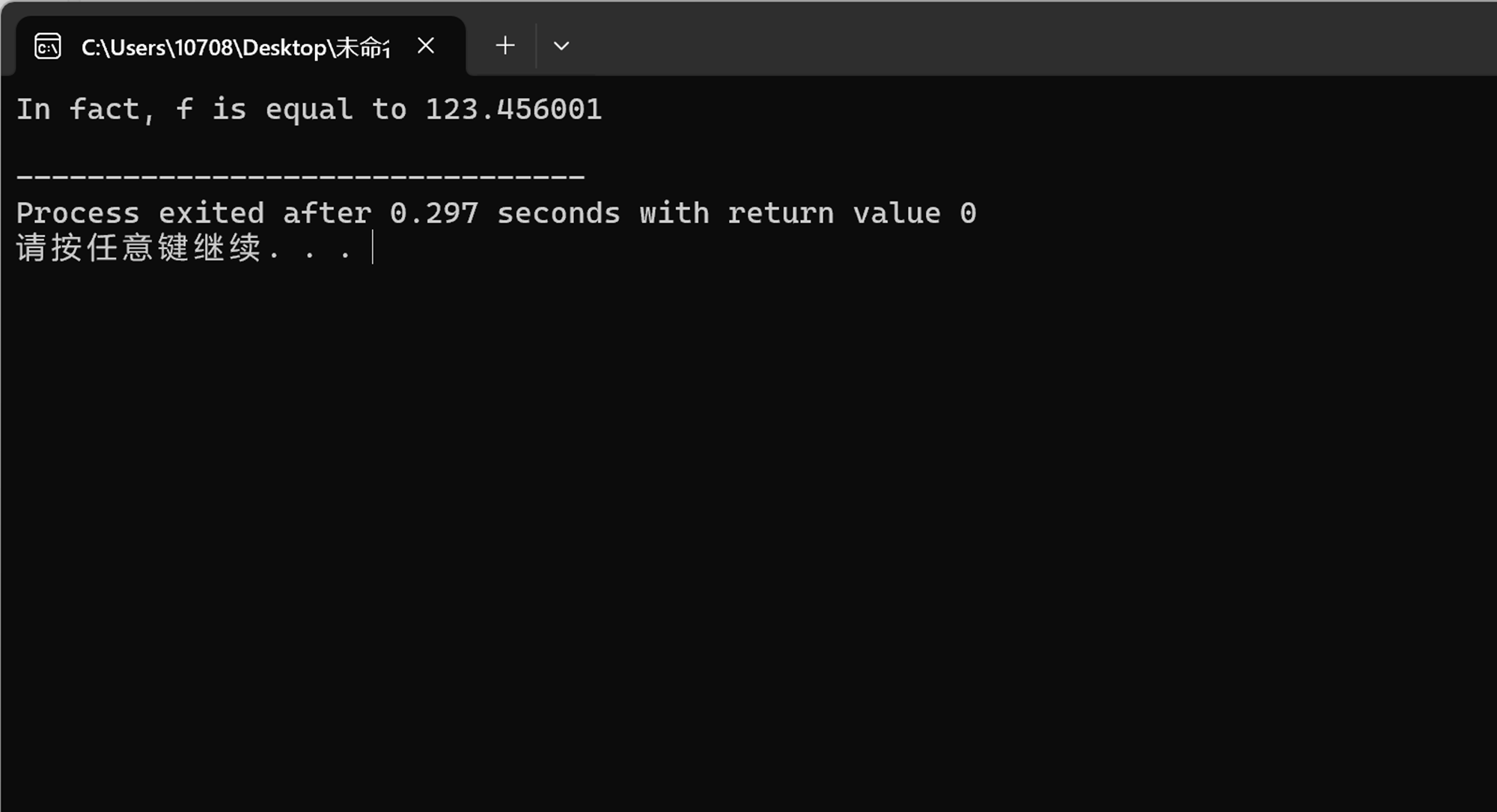The width and height of the screenshot is (1497, 812).
Task: Click the 请按任意键继续 prompt text
Action: click(x=138, y=248)
